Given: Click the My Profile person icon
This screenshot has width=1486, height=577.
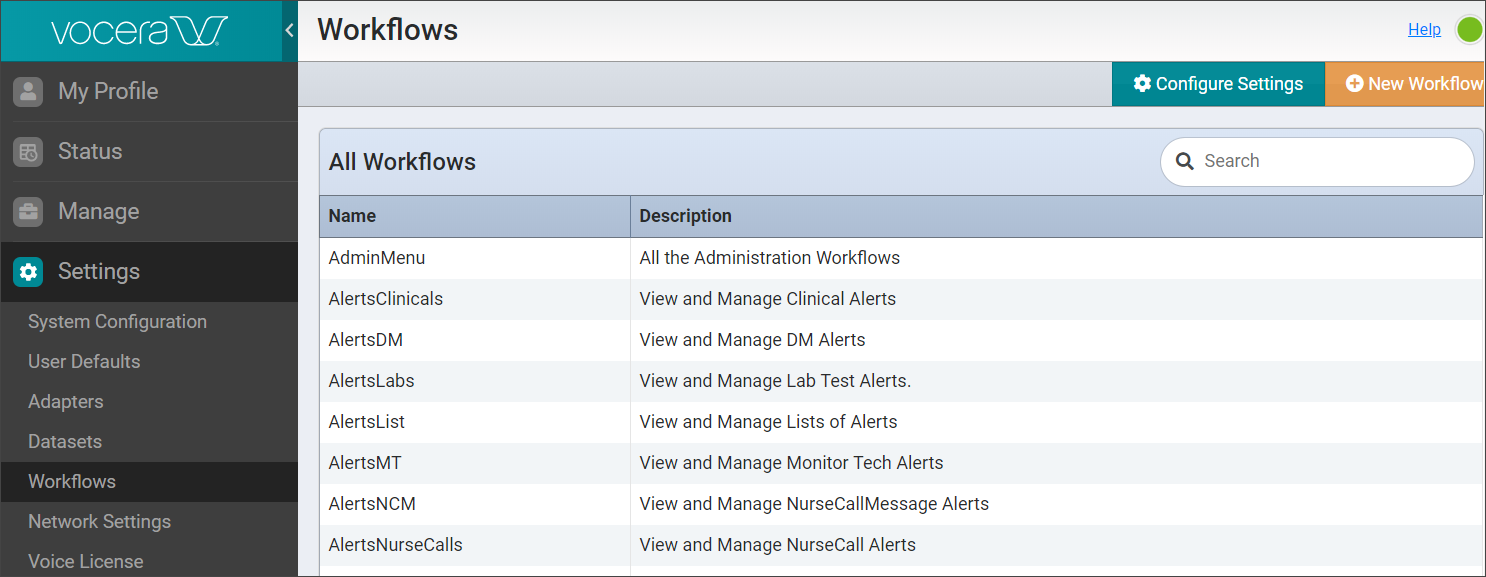Looking at the screenshot, I should pyautogui.click(x=27, y=91).
